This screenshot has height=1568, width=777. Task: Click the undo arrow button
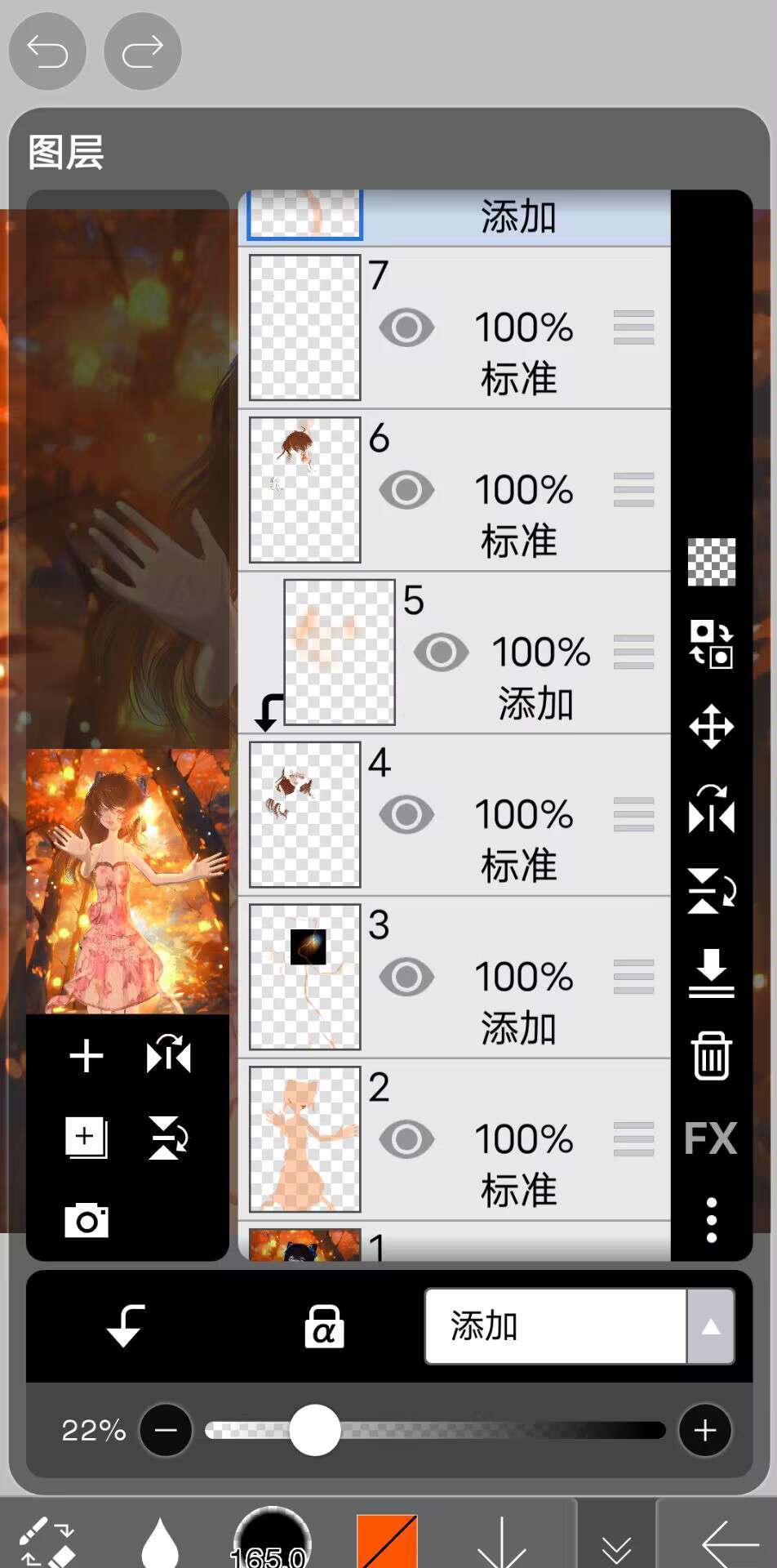pyautogui.click(x=47, y=51)
